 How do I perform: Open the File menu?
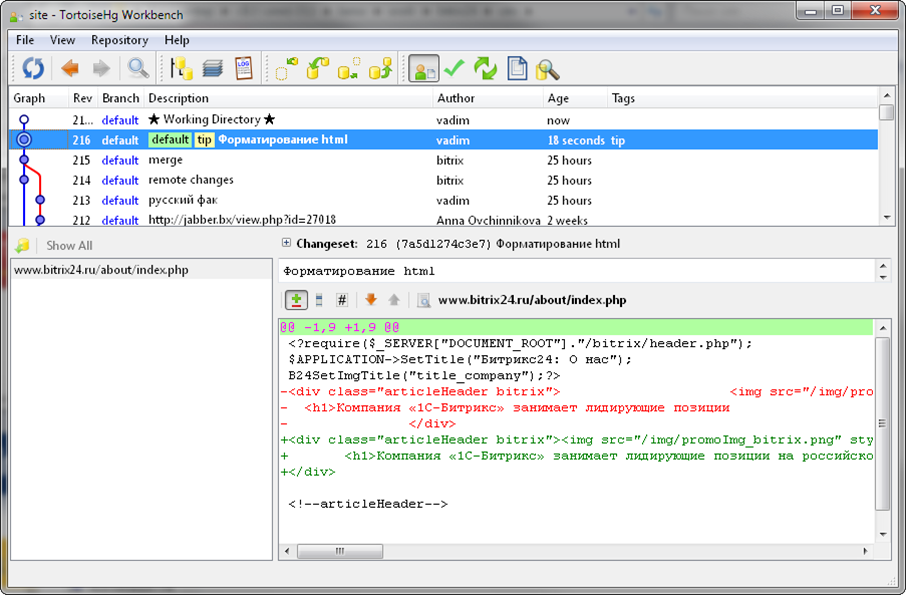(25, 40)
